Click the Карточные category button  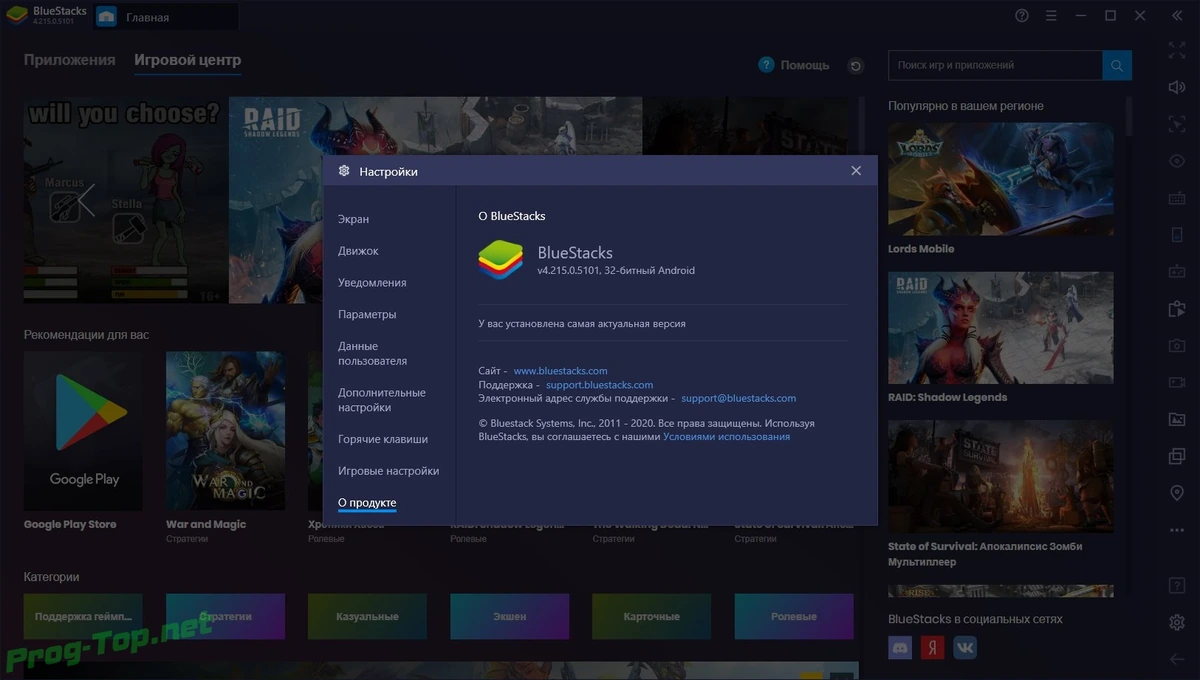(651, 617)
